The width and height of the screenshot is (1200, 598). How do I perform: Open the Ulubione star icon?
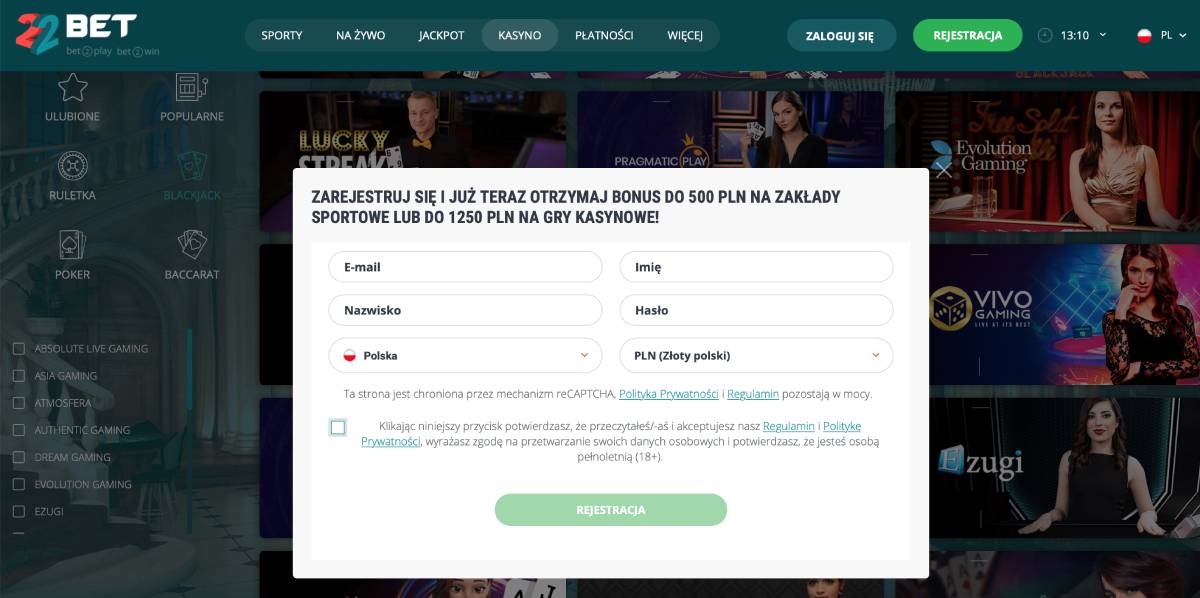72,88
